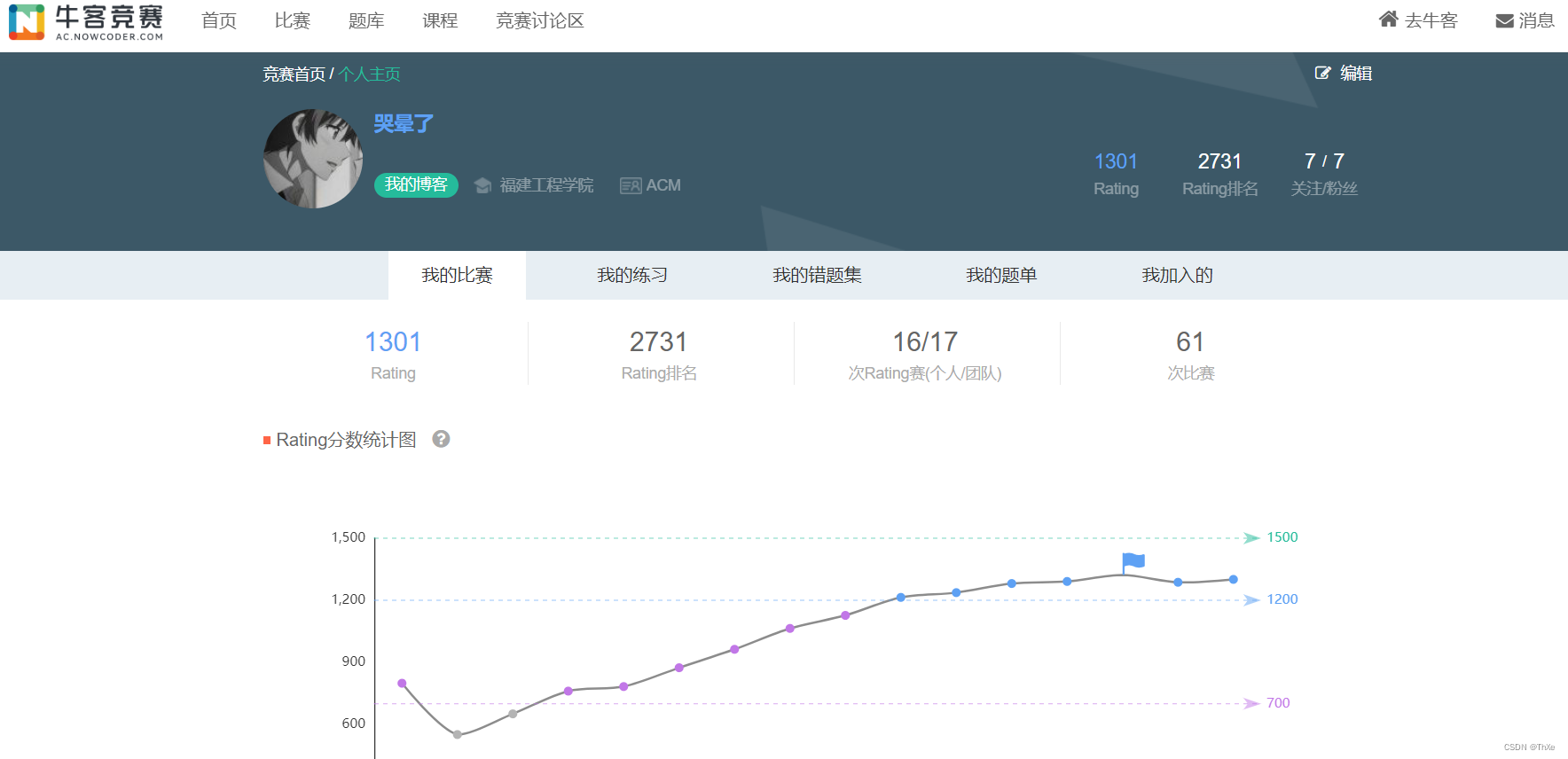This screenshot has height=759, width=1568.
Task: Click the 编辑 edit link
Action: tap(1356, 74)
